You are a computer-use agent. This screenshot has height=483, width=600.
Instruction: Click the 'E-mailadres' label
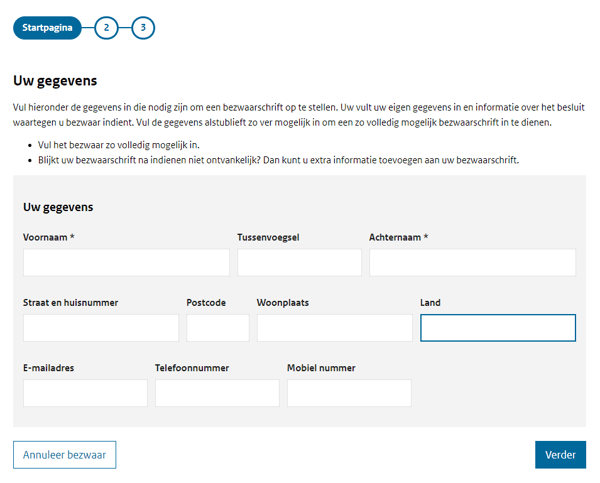(49, 368)
